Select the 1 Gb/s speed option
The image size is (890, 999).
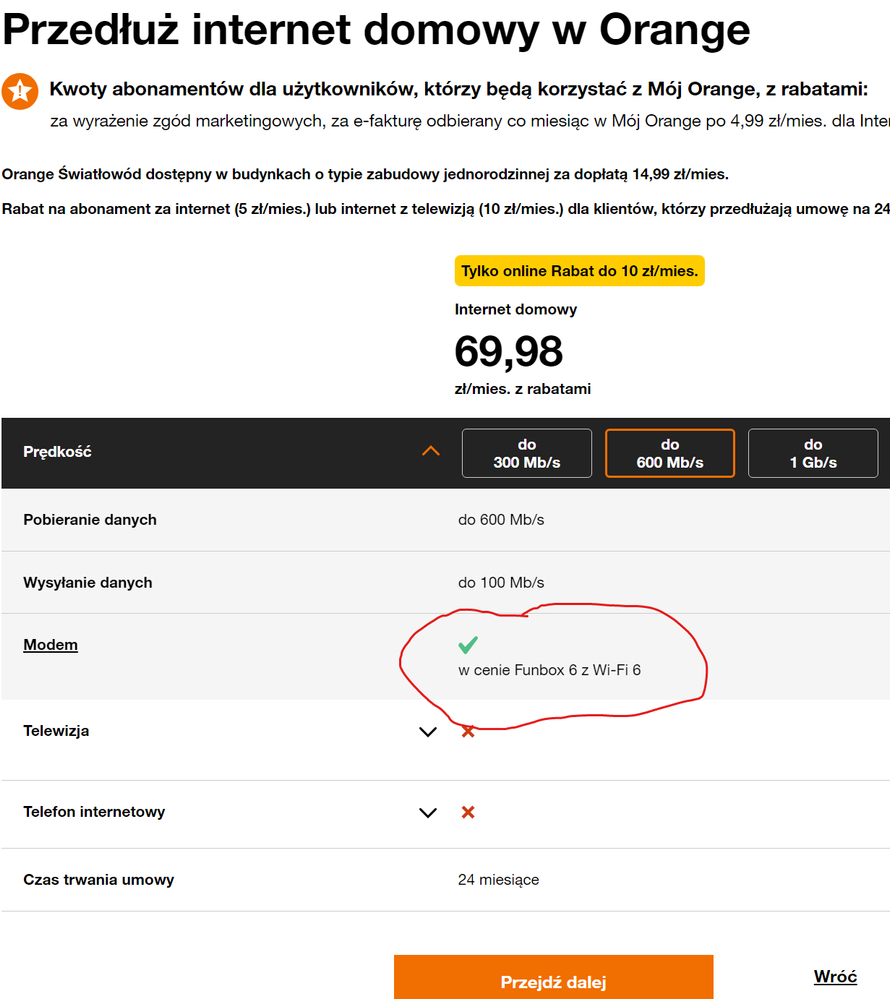pos(812,453)
